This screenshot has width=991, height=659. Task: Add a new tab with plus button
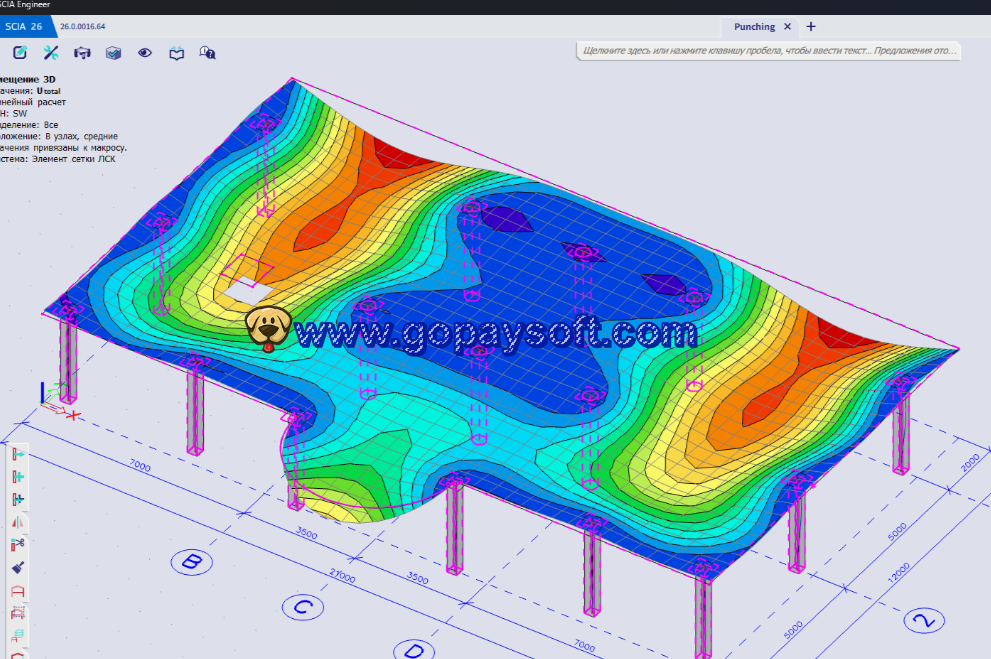pos(811,27)
